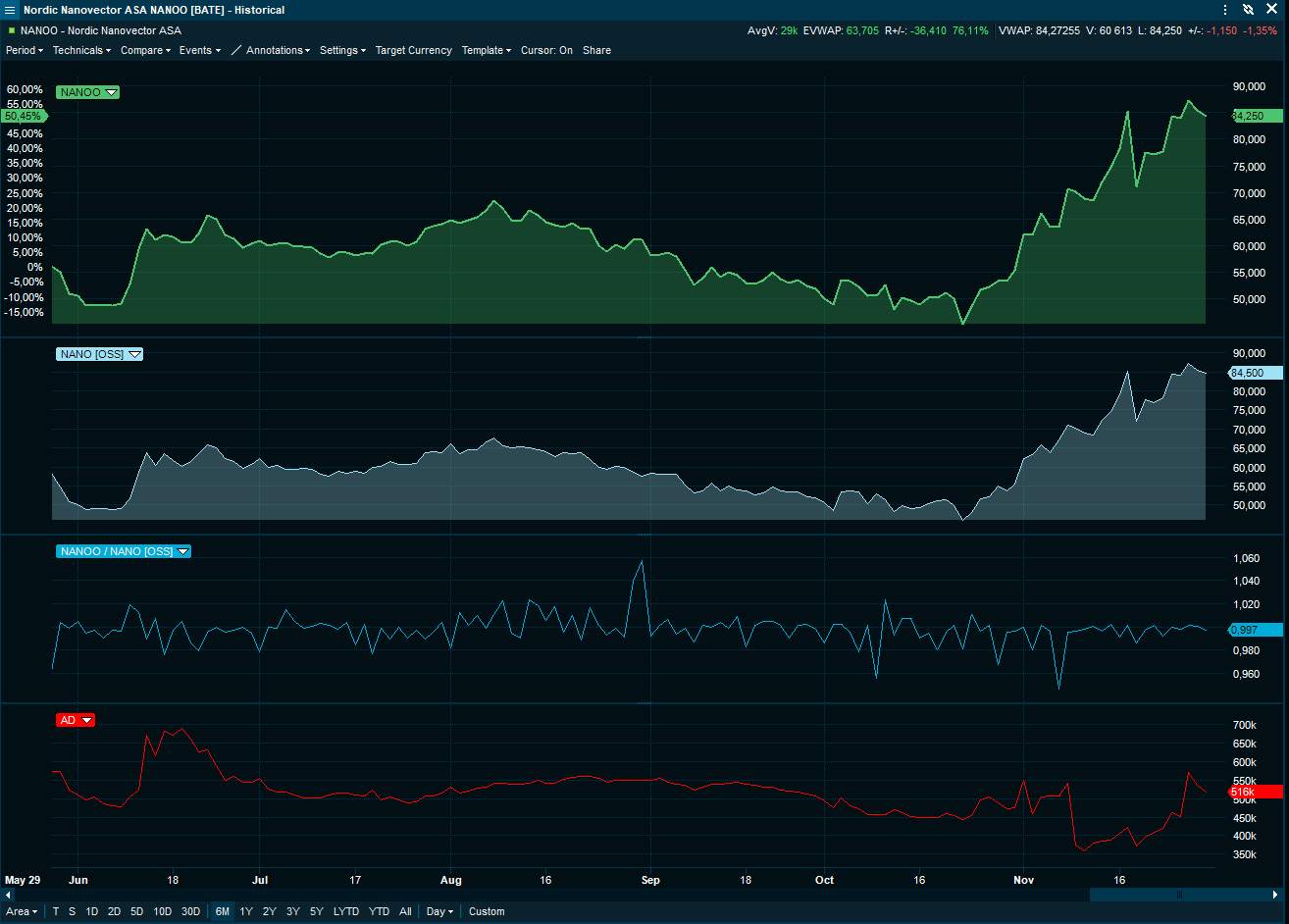The image size is (1289, 924).
Task: Open the Settings dropdown menu
Action: click(x=342, y=50)
